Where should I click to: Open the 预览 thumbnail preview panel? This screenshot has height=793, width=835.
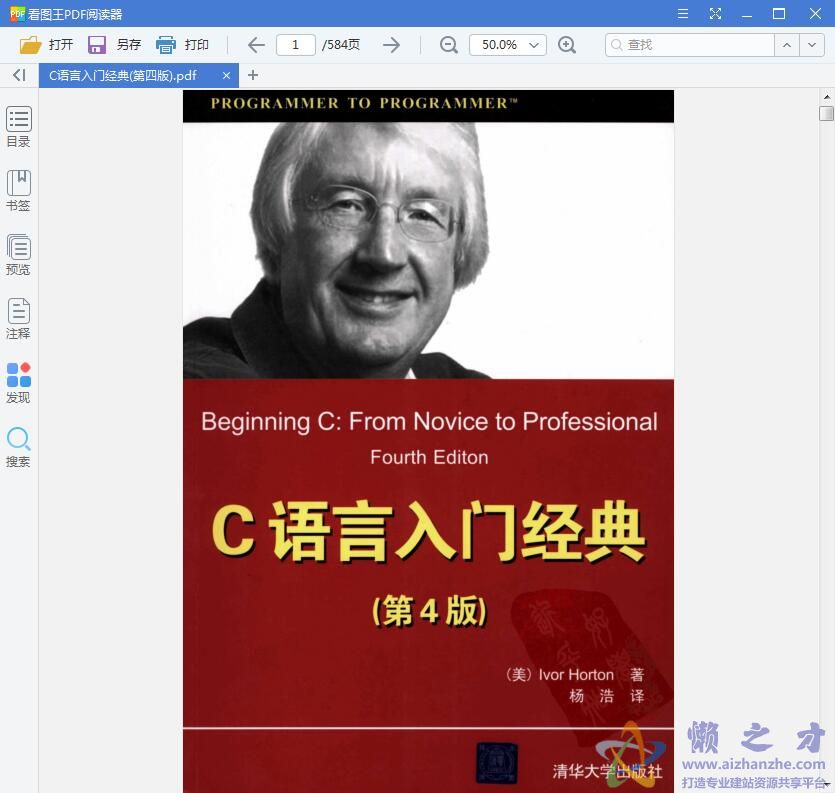(19, 255)
